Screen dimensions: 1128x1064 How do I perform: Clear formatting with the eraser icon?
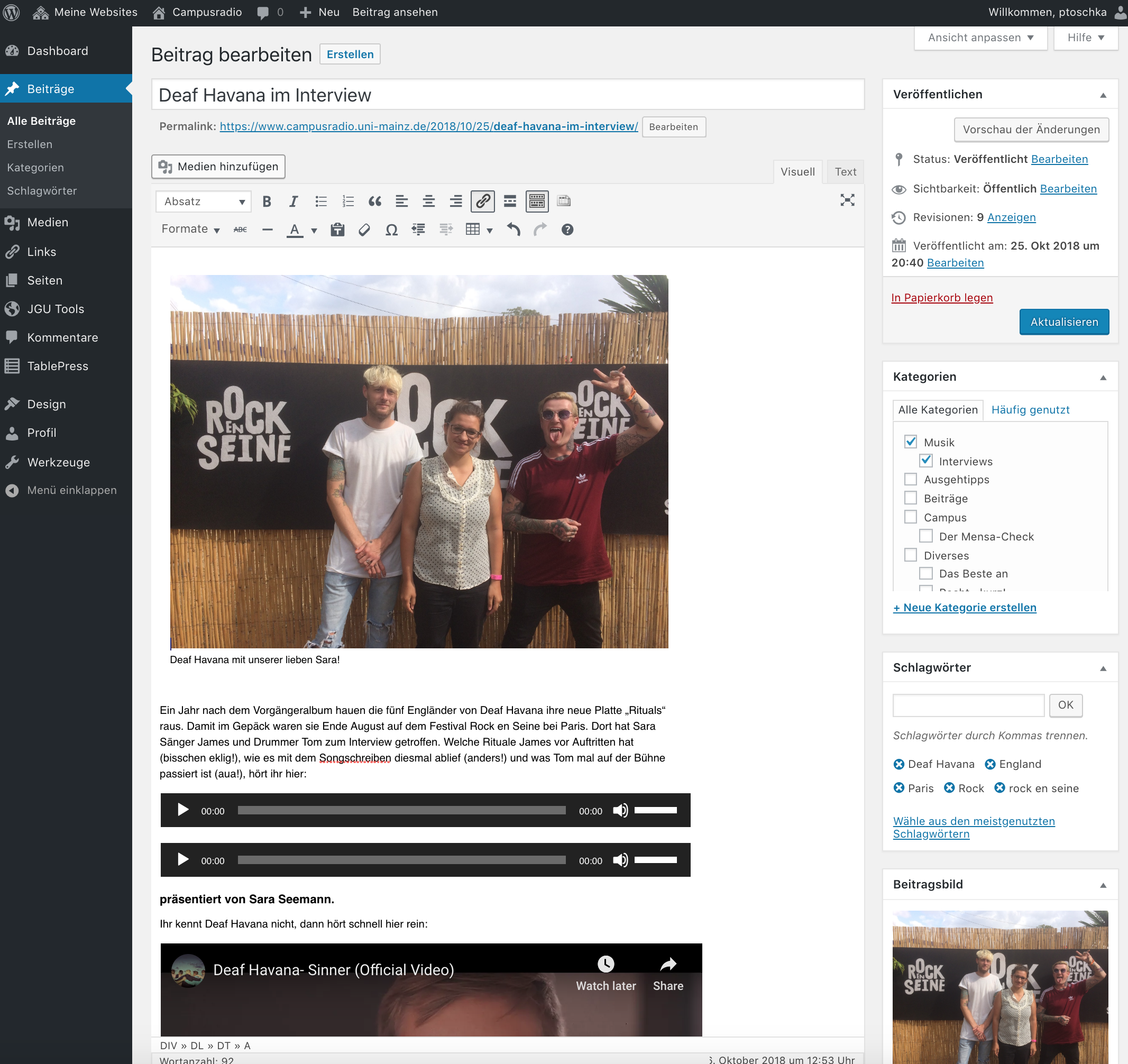point(364,230)
